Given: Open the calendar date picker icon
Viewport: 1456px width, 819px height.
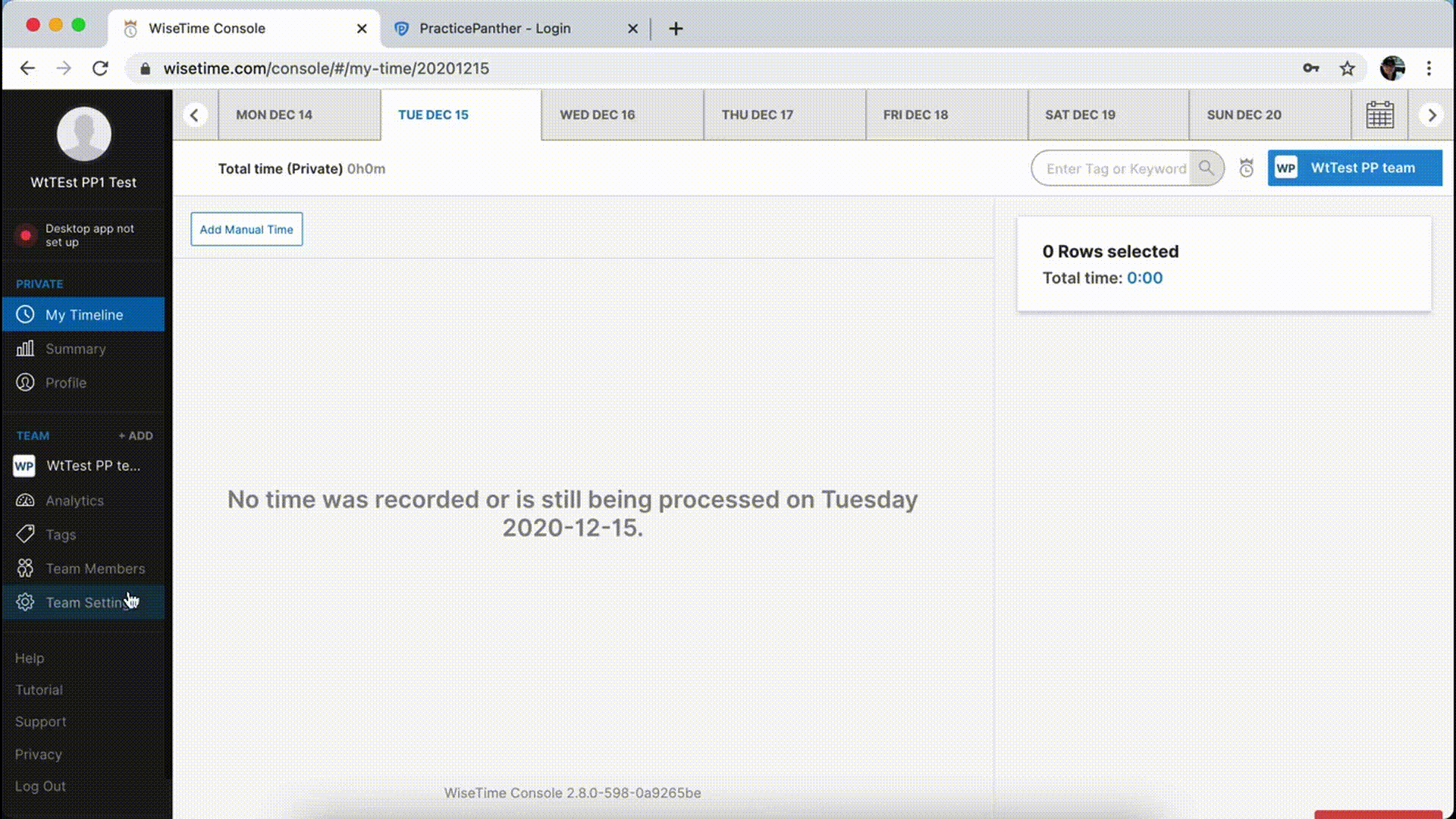Looking at the screenshot, I should (1379, 115).
